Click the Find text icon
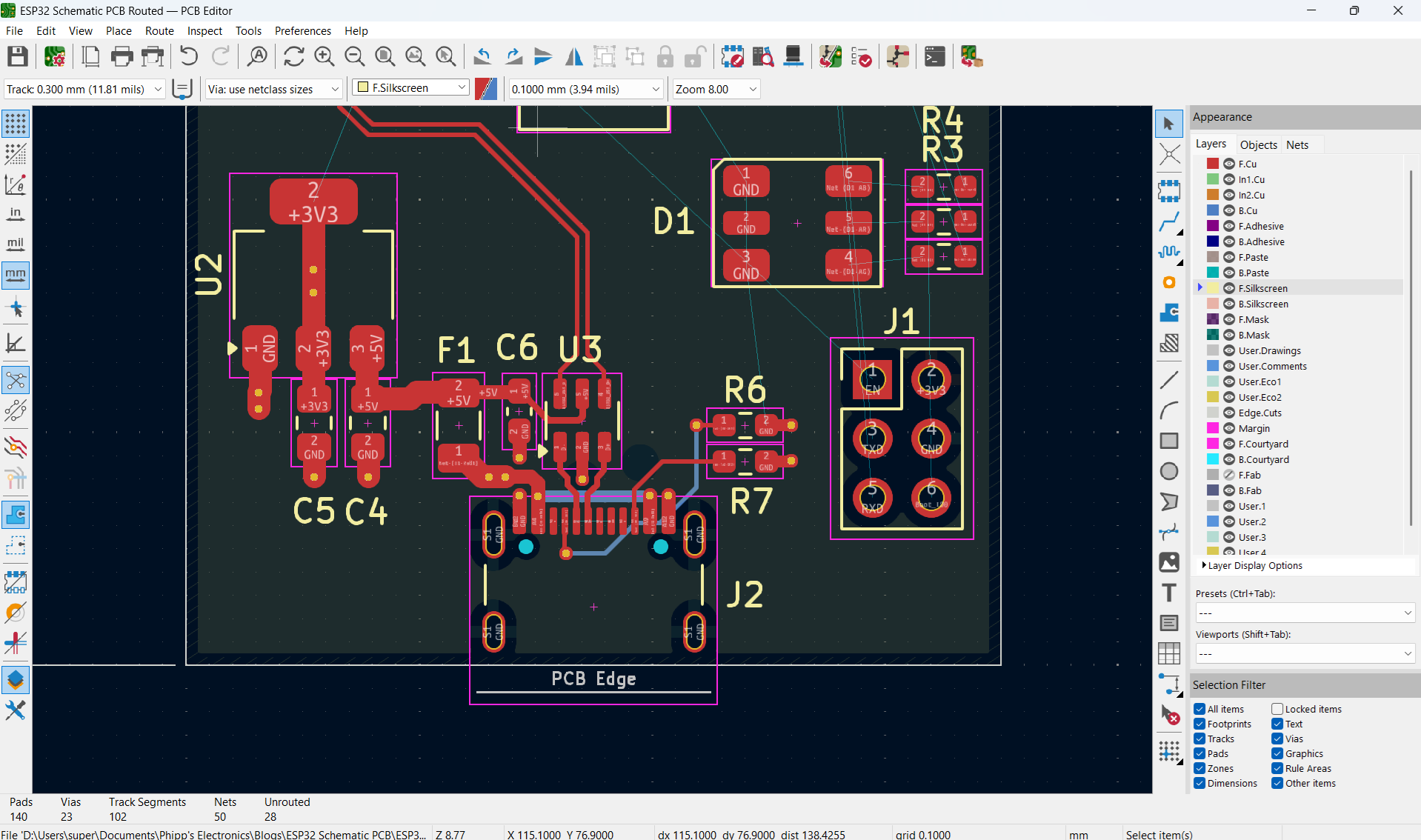Viewport: 1421px width, 840px height. coord(257,57)
